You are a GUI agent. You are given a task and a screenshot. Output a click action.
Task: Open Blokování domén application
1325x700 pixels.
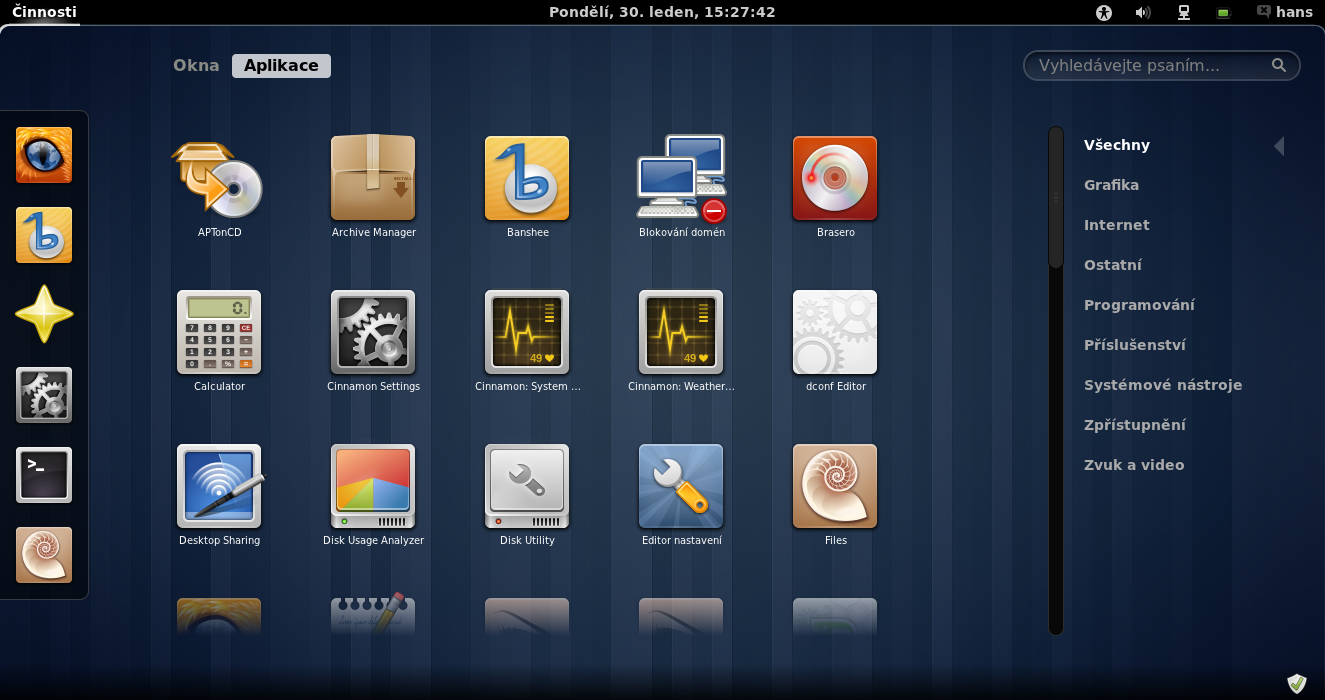(x=681, y=187)
